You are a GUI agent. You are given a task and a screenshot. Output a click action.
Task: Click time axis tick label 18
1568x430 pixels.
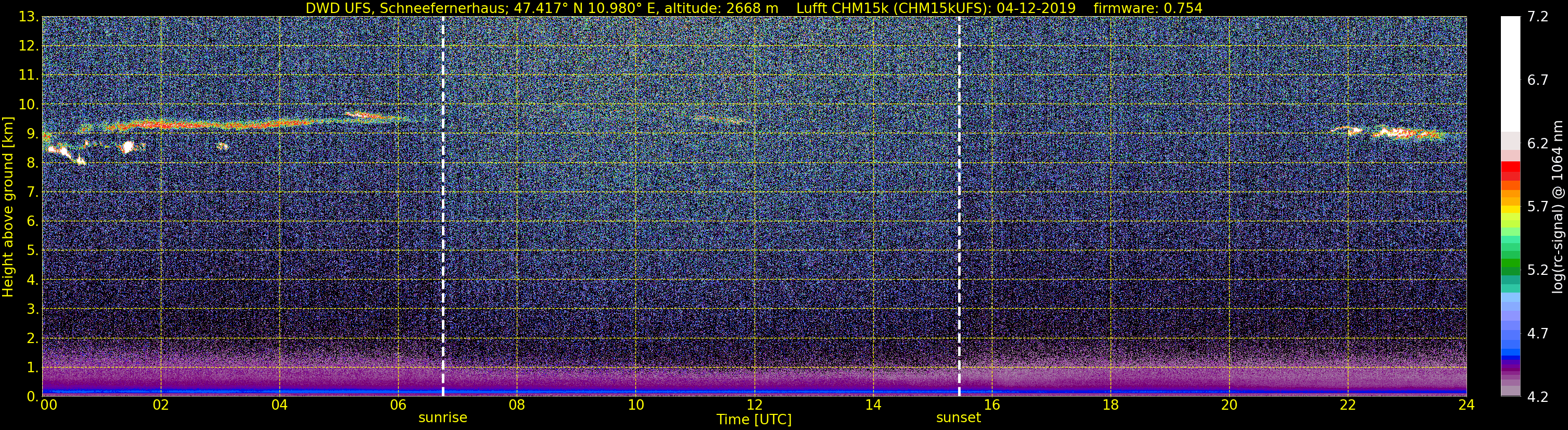click(1110, 406)
